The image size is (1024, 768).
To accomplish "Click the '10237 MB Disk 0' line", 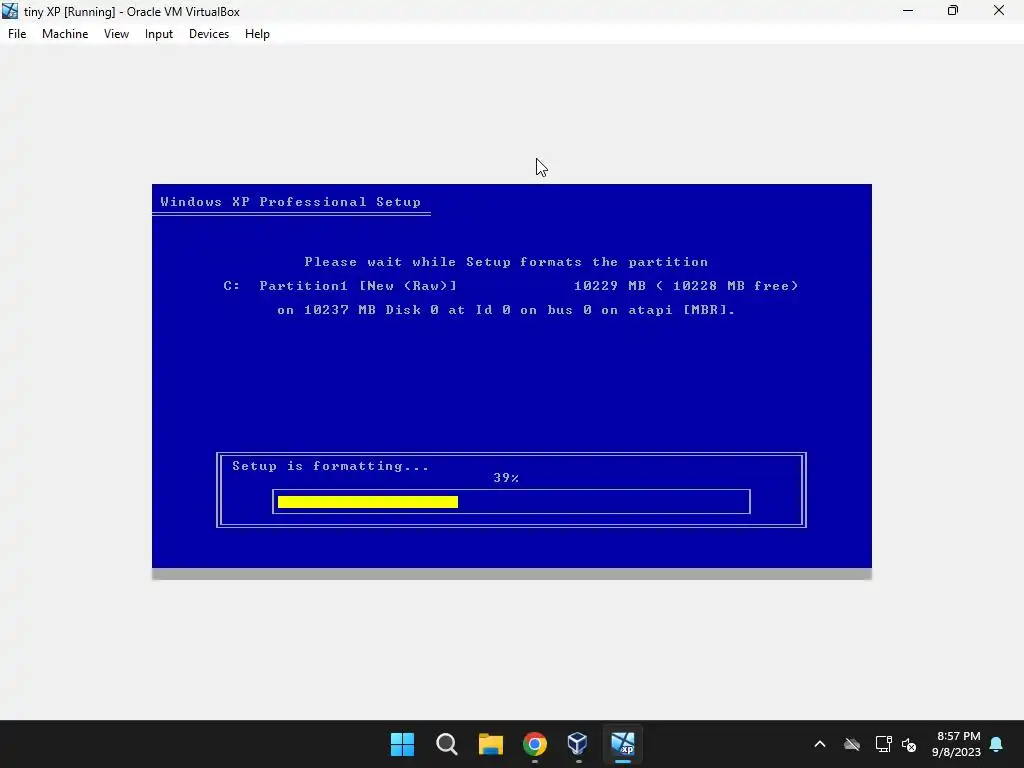I will (x=506, y=310).
